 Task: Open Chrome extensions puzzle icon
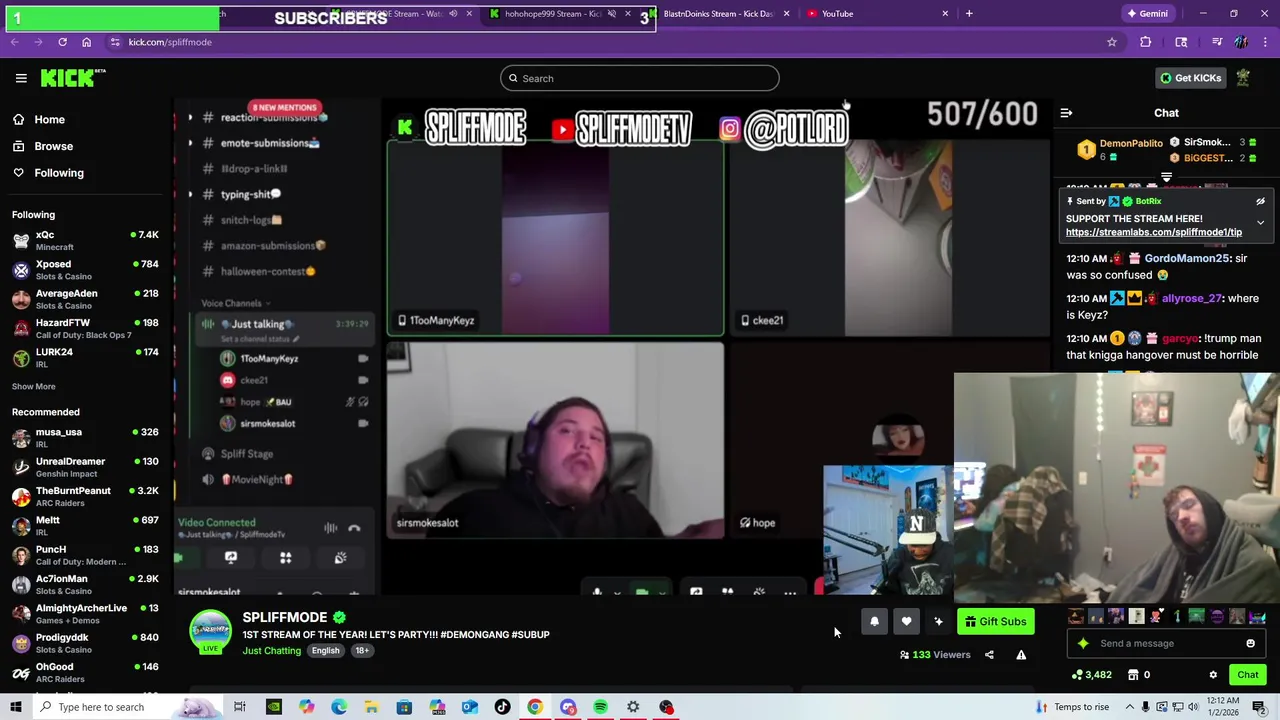click(x=1146, y=42)
